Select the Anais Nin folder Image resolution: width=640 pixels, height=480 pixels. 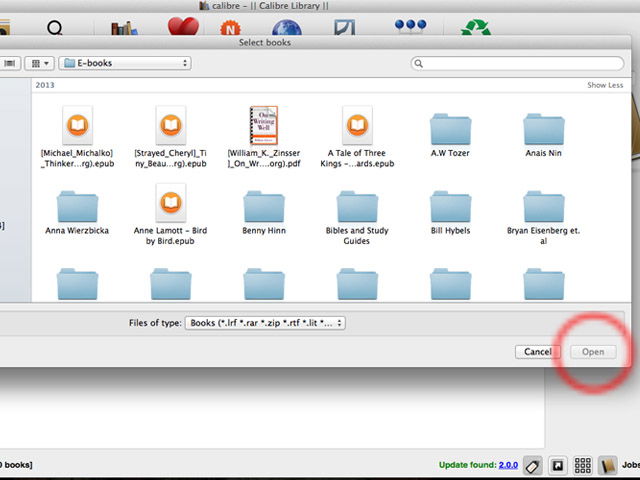coord(544,136)
